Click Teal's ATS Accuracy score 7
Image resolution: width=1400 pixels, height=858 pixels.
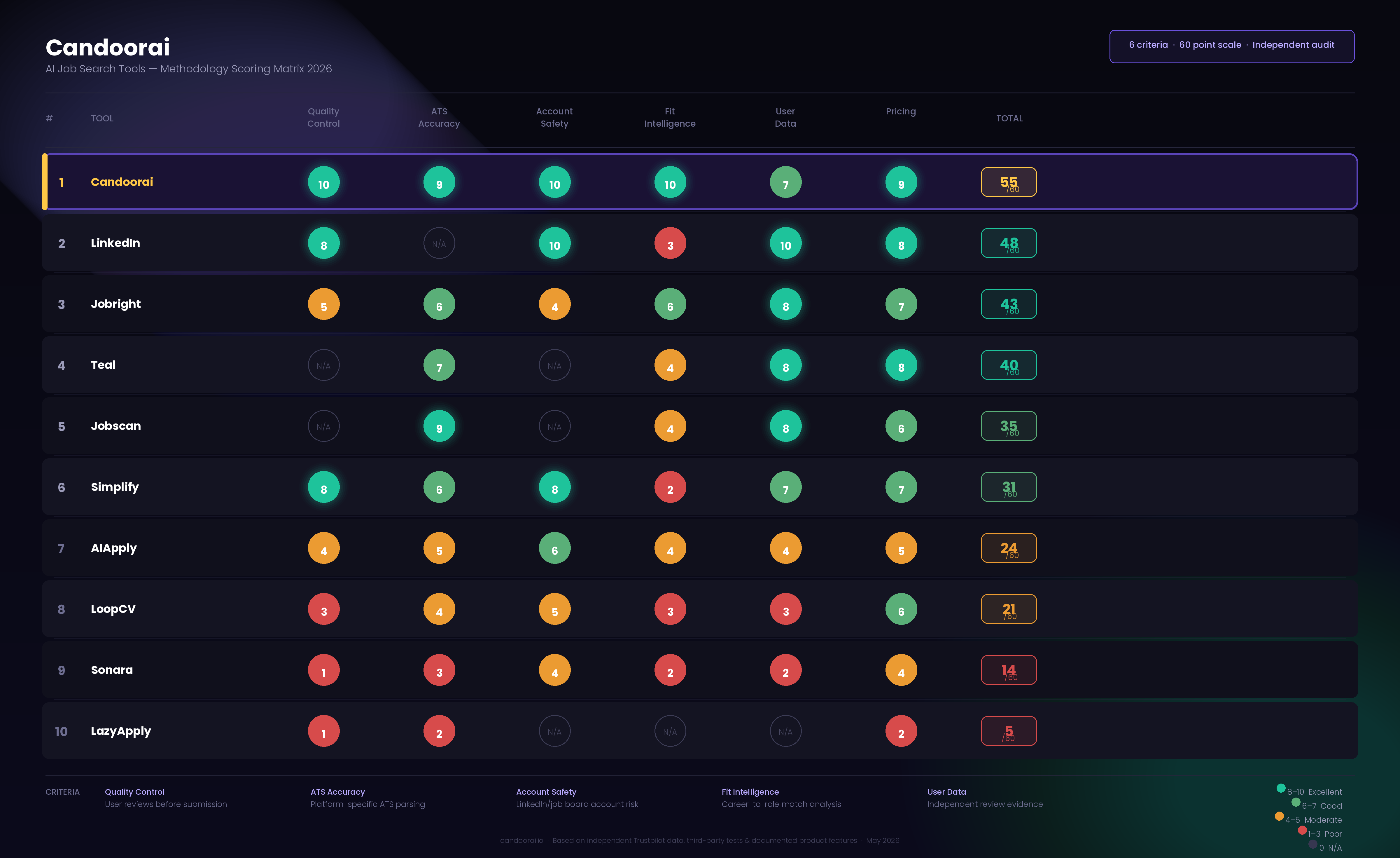439,365
